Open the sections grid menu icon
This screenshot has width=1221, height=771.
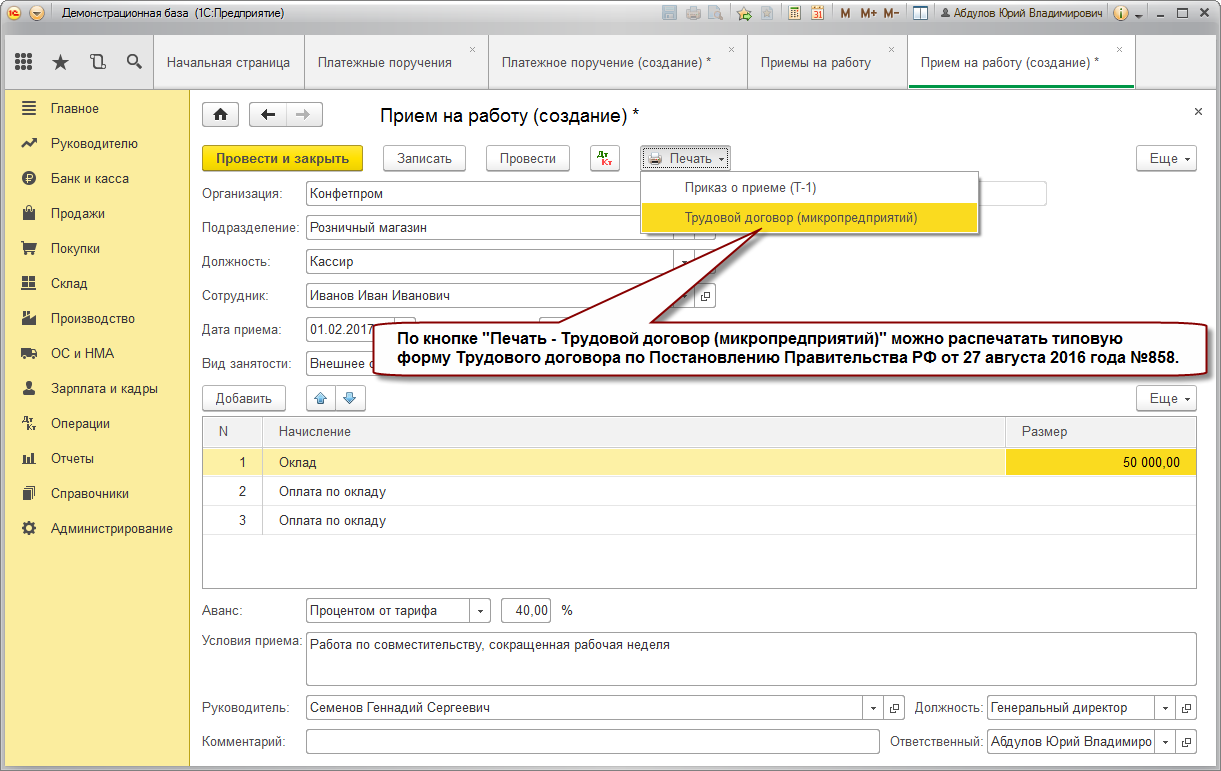coord(24,62)
